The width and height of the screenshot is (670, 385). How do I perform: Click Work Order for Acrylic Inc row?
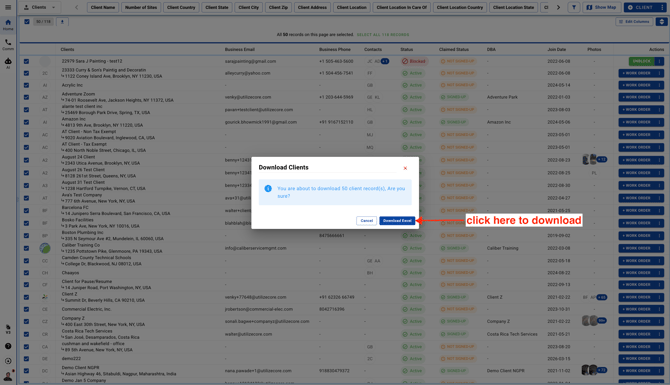coord(637,85)
